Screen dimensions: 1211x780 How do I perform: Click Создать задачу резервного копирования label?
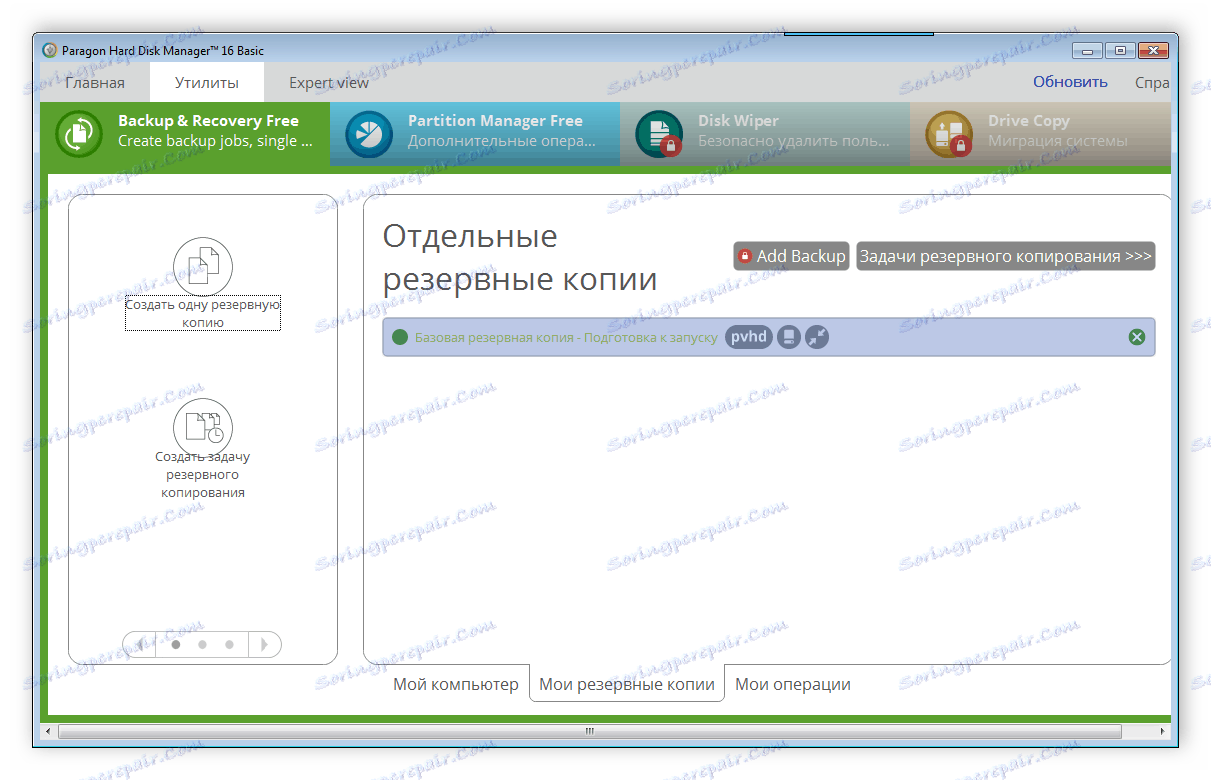(203, 475)
